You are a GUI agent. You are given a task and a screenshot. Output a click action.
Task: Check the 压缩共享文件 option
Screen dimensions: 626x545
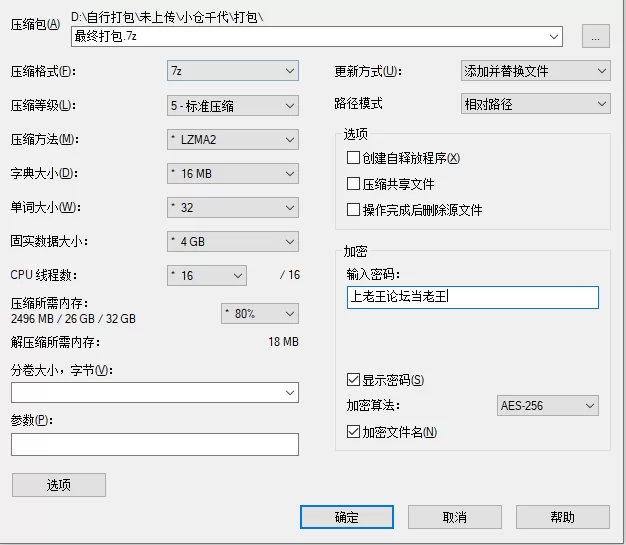point(353,184)
